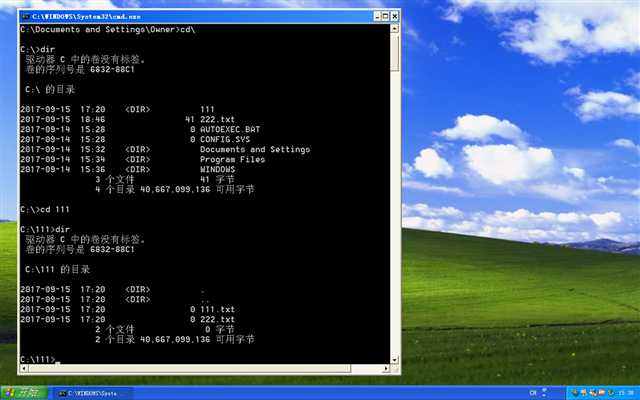Image resolution: width=640 pixels, height=400 pixels.
Task: Open the Windows XP Start menu
Action: pyautogui.click(x=24, y=393)
